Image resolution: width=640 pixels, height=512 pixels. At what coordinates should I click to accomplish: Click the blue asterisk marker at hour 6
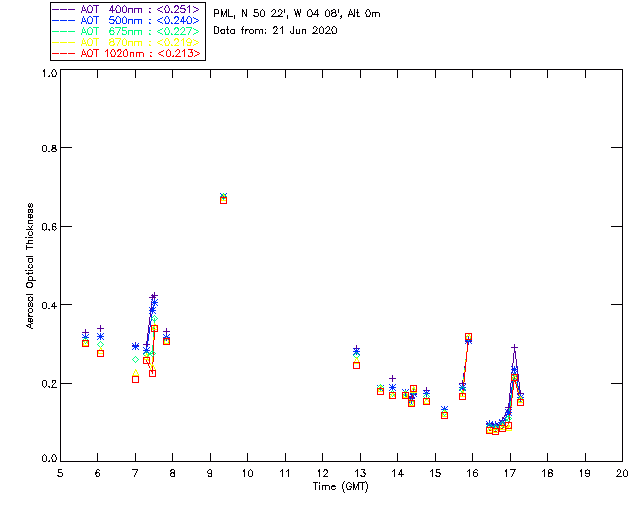coord(100,336)
